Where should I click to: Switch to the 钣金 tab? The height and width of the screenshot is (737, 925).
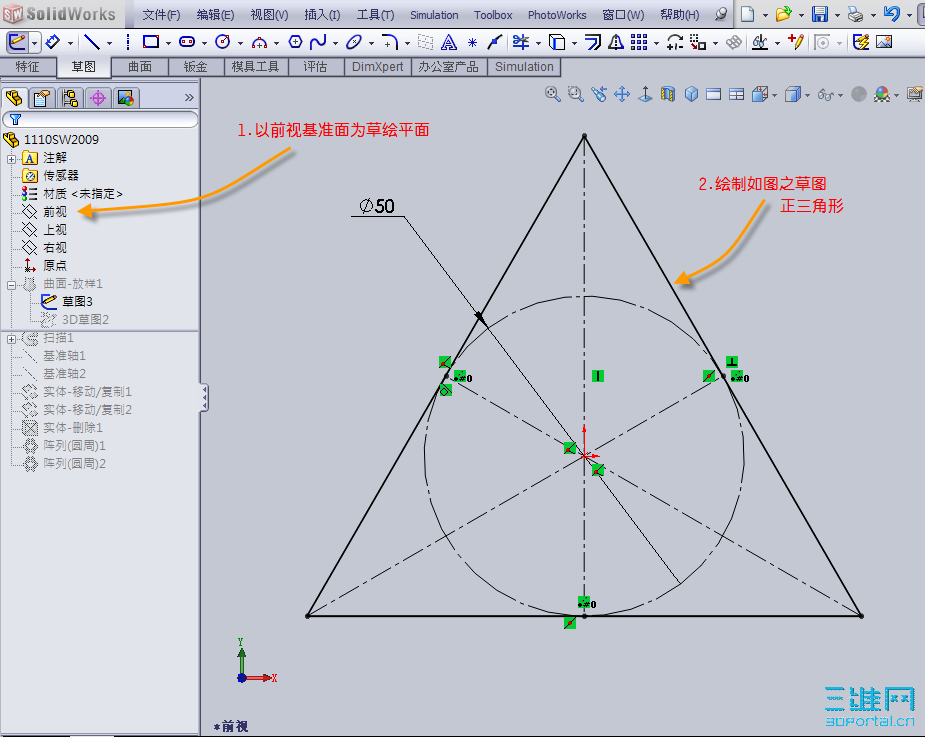(195, 67)
